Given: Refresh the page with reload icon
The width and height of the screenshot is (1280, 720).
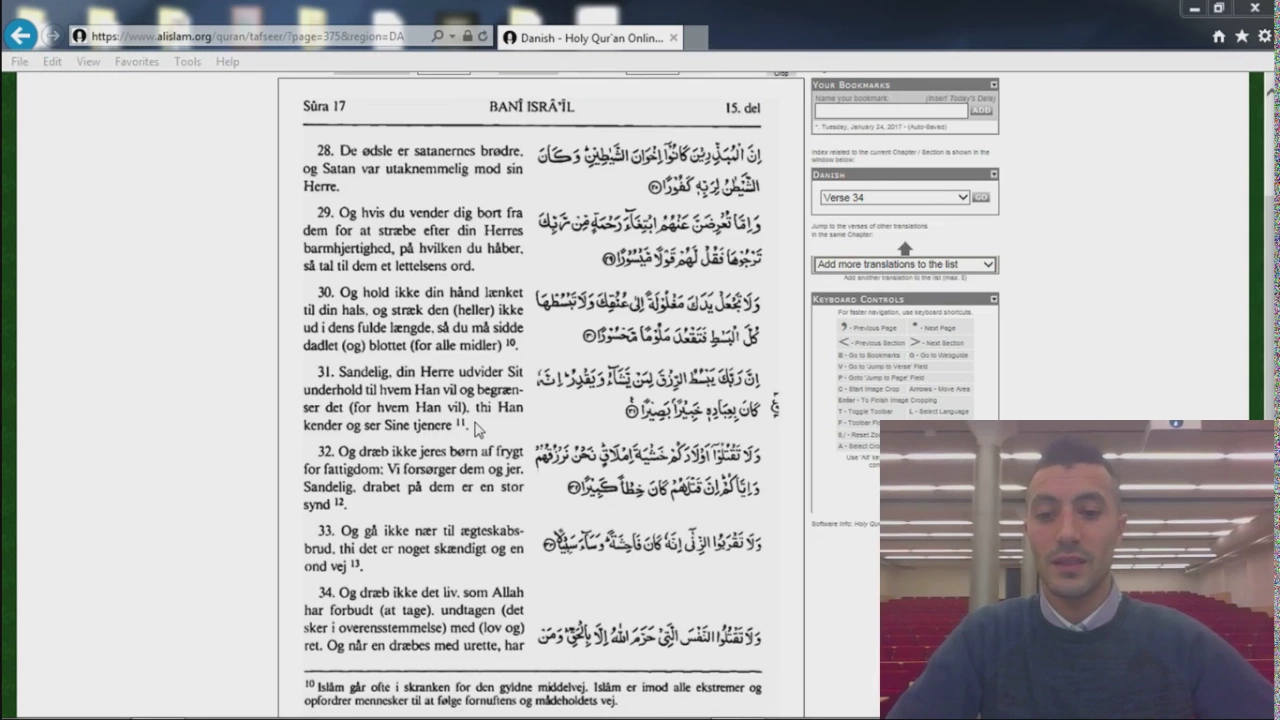Looking at the screenshot, I should point(482,36).
